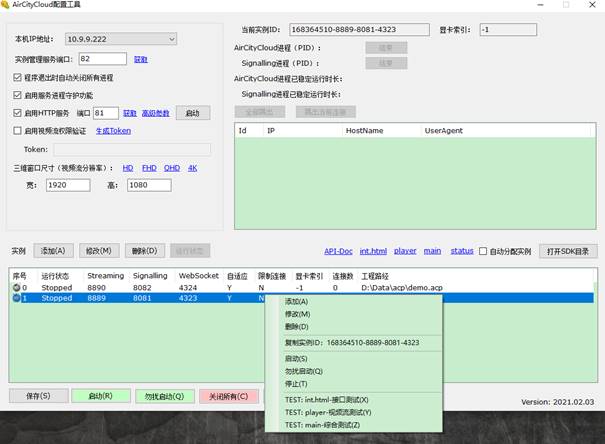
Task: Click the Streaming column header
Action: (105, 276)
